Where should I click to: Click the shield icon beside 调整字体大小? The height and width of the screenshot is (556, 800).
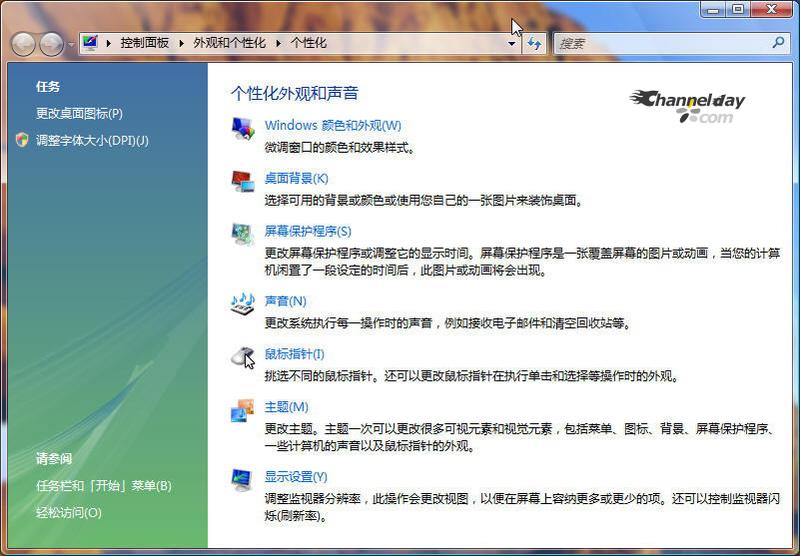click(22, 140)
